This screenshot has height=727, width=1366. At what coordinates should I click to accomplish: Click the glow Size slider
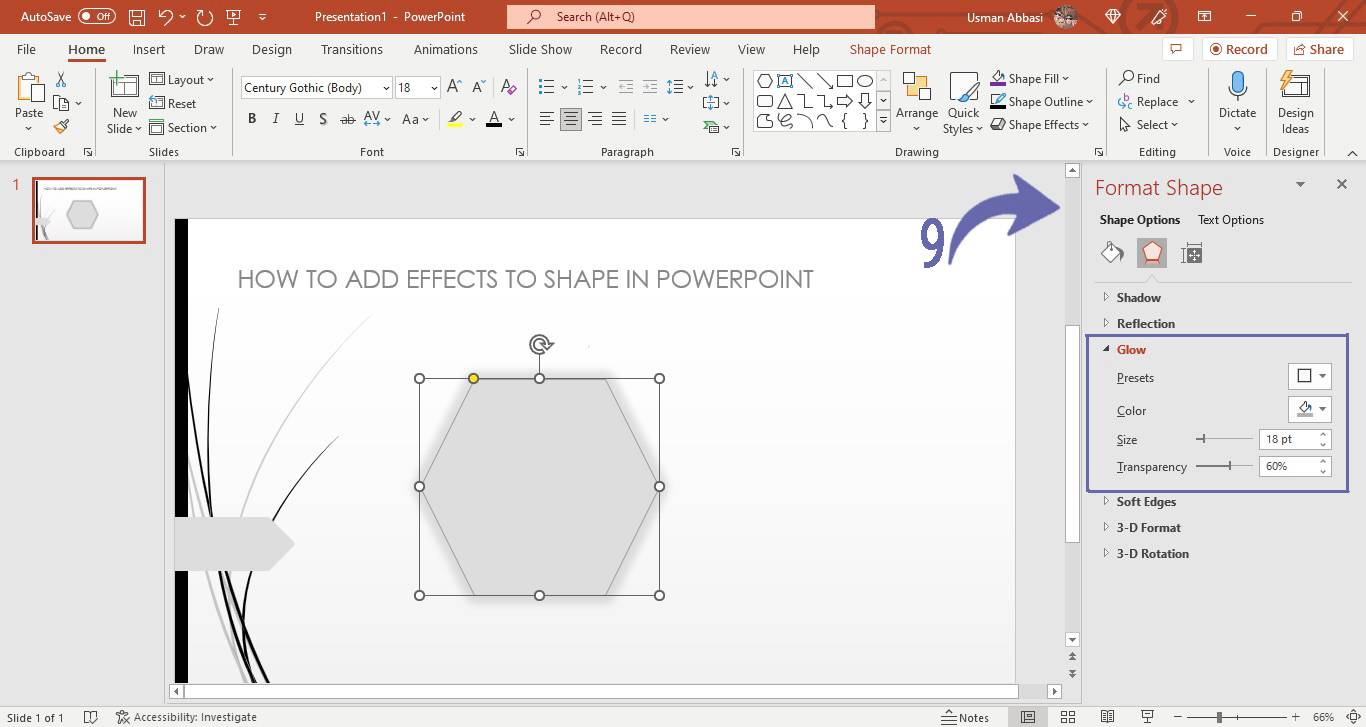pos(1224,439)
